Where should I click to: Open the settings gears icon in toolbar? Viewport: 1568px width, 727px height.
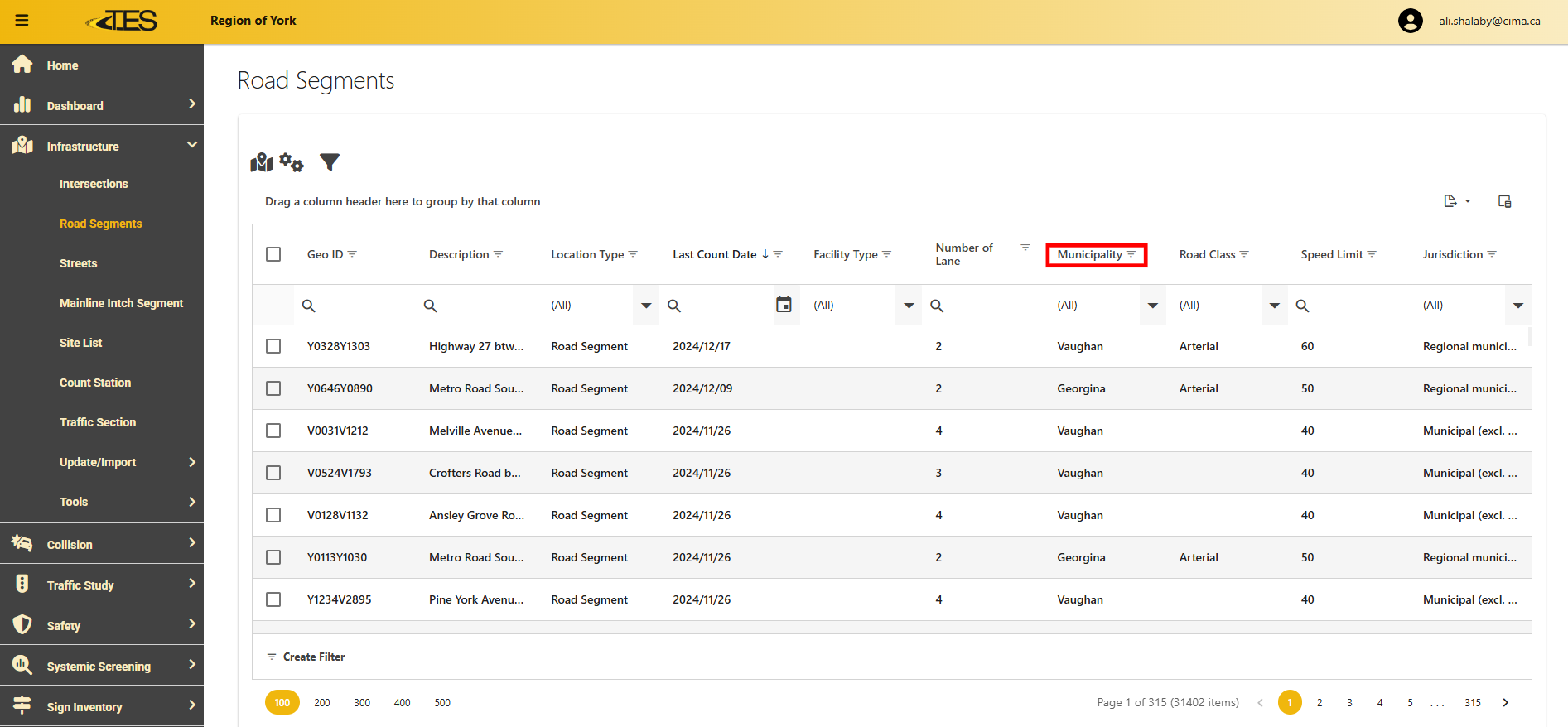[x=292, y=162]
